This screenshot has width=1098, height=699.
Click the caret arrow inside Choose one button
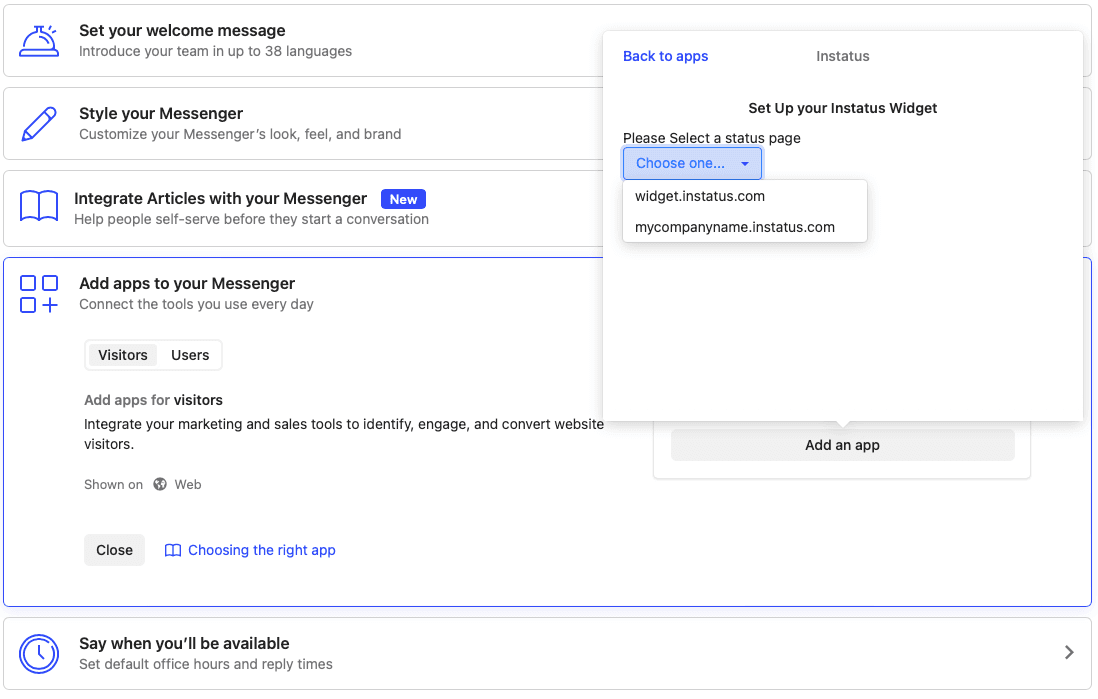click(745, 163)
